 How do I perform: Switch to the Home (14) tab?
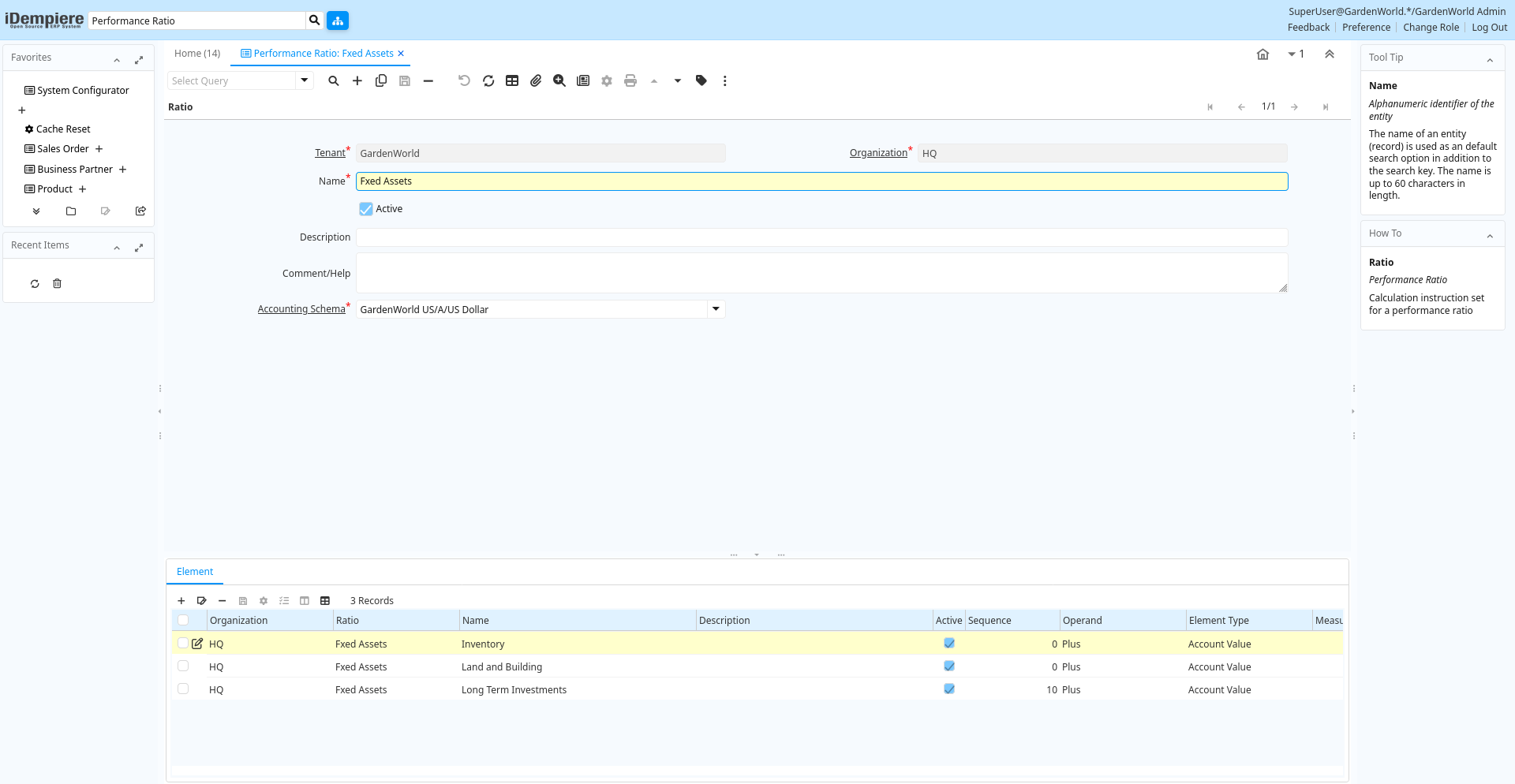pos(197,54)
